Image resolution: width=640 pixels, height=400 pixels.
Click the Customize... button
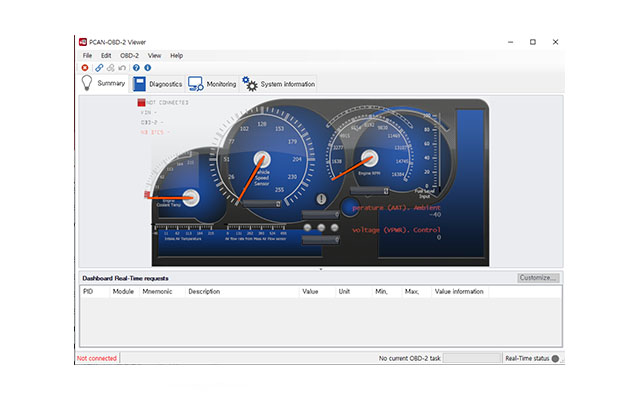[538, 278]
